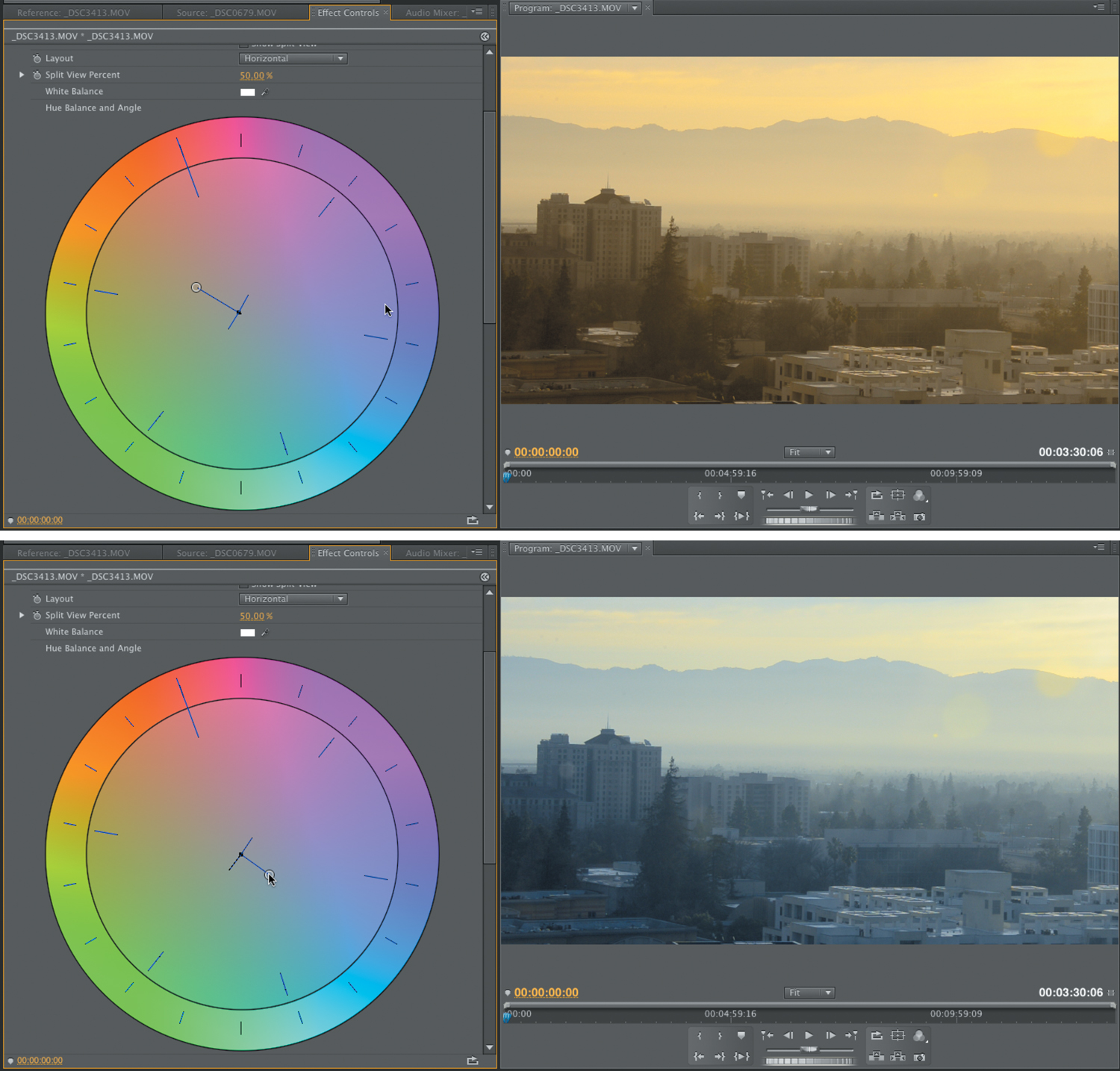Click White Balance white swatch beside golden preview

tap(247, 93)
